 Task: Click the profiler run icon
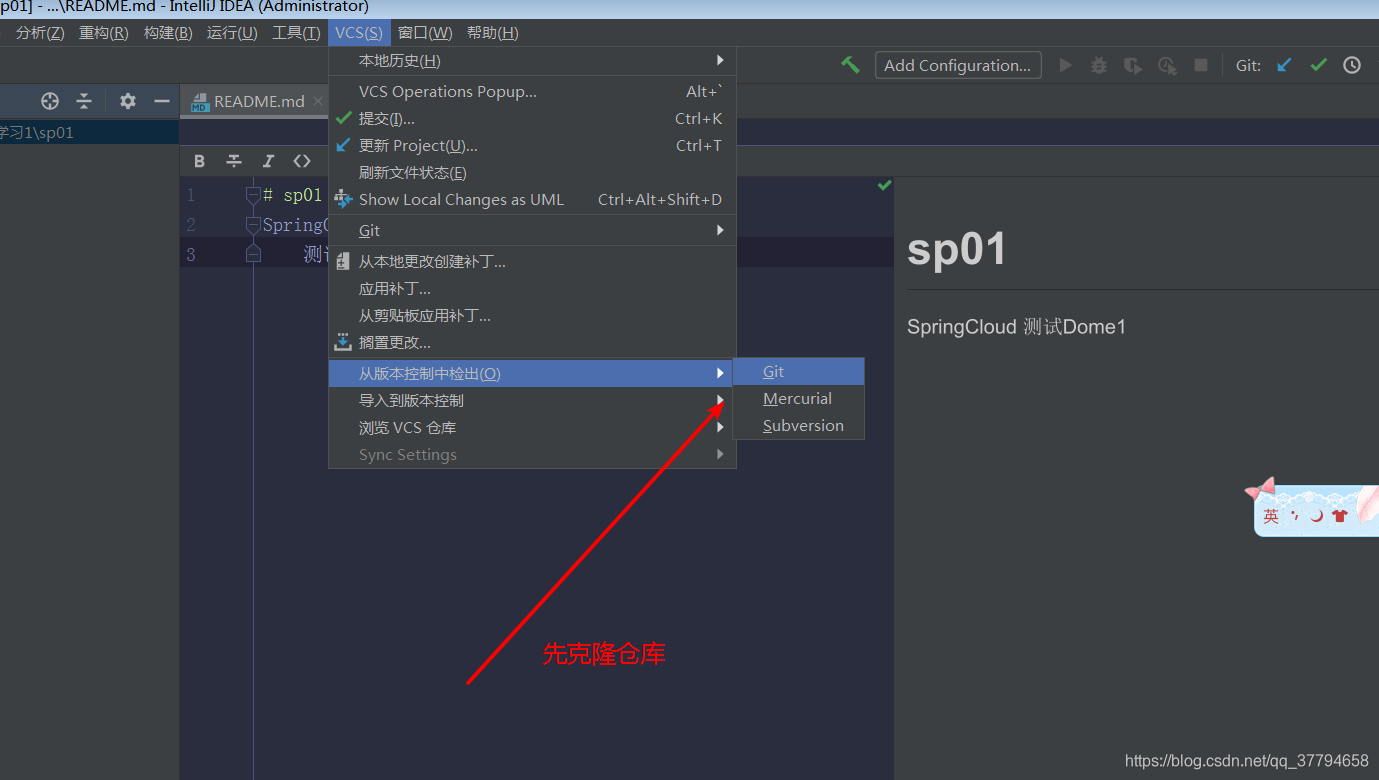coord(1167,65)
